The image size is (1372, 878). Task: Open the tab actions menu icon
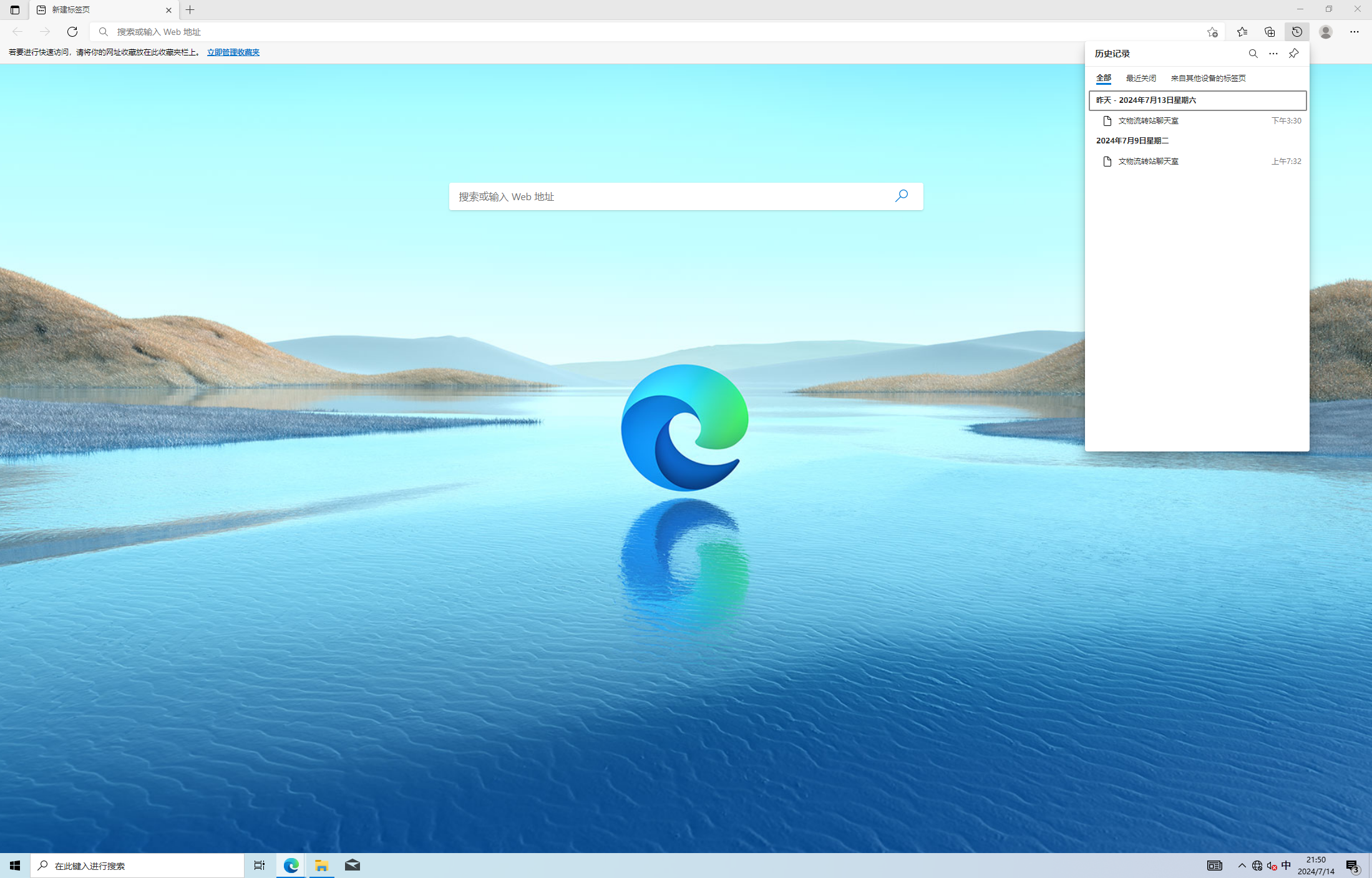tap(15, 10)
